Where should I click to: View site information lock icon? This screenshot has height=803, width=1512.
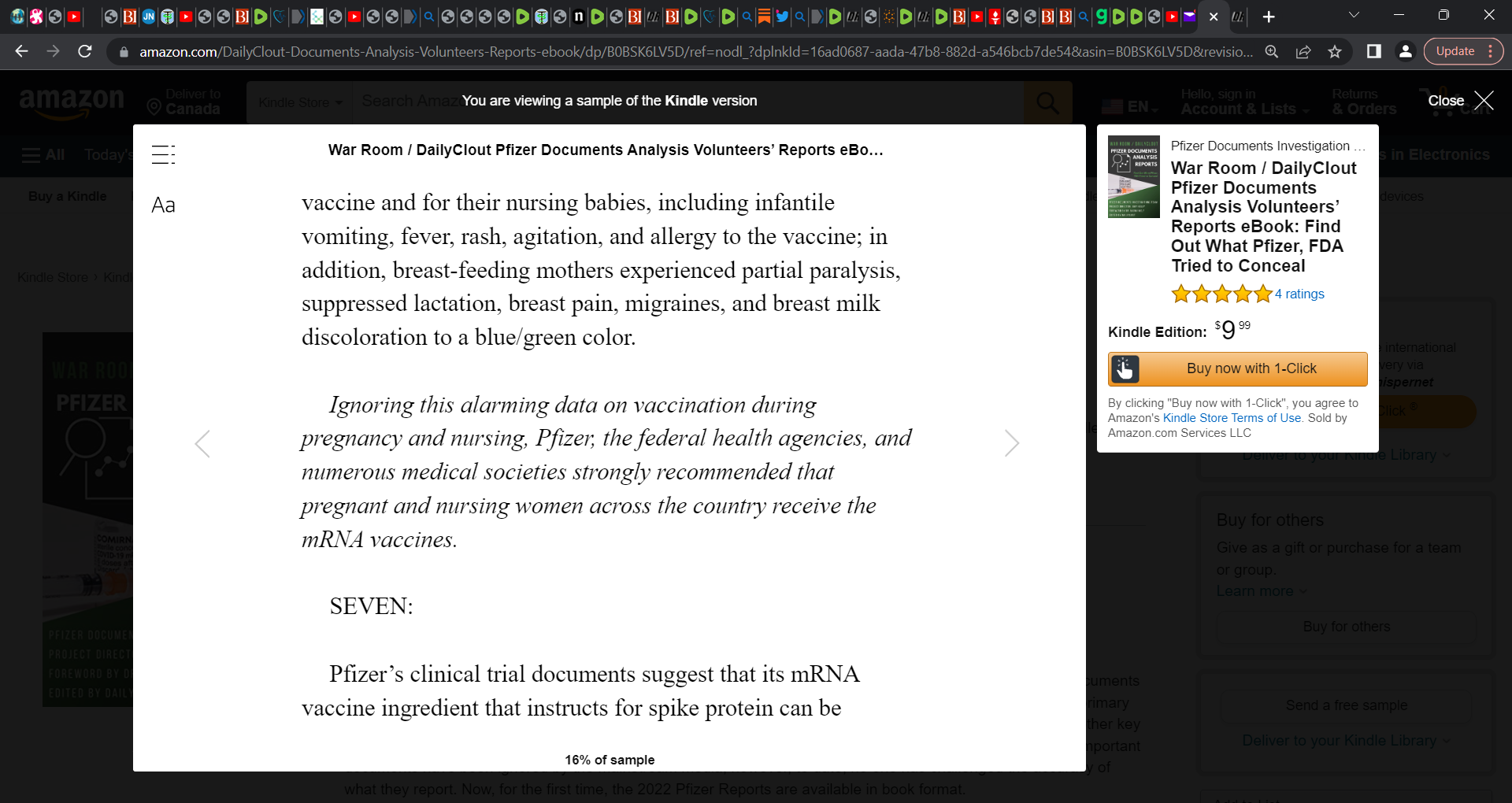coord(123,52)
